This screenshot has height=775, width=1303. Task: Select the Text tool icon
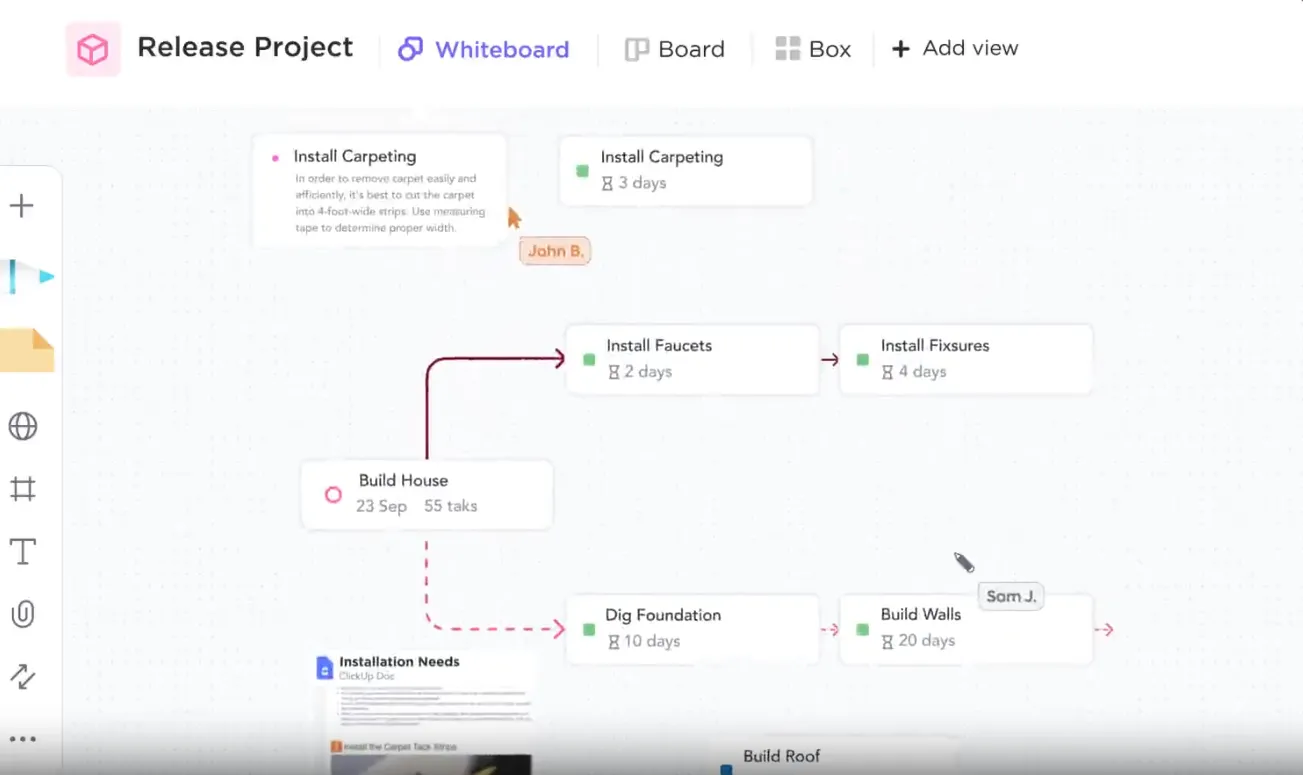[22, 551]
